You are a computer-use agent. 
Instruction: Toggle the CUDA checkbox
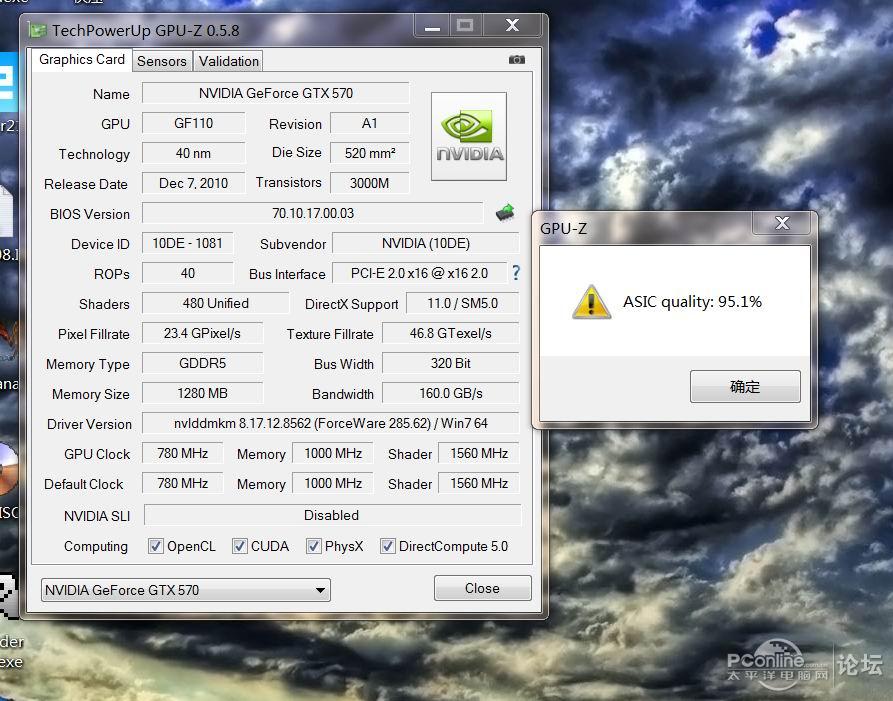tap(240, 546)
